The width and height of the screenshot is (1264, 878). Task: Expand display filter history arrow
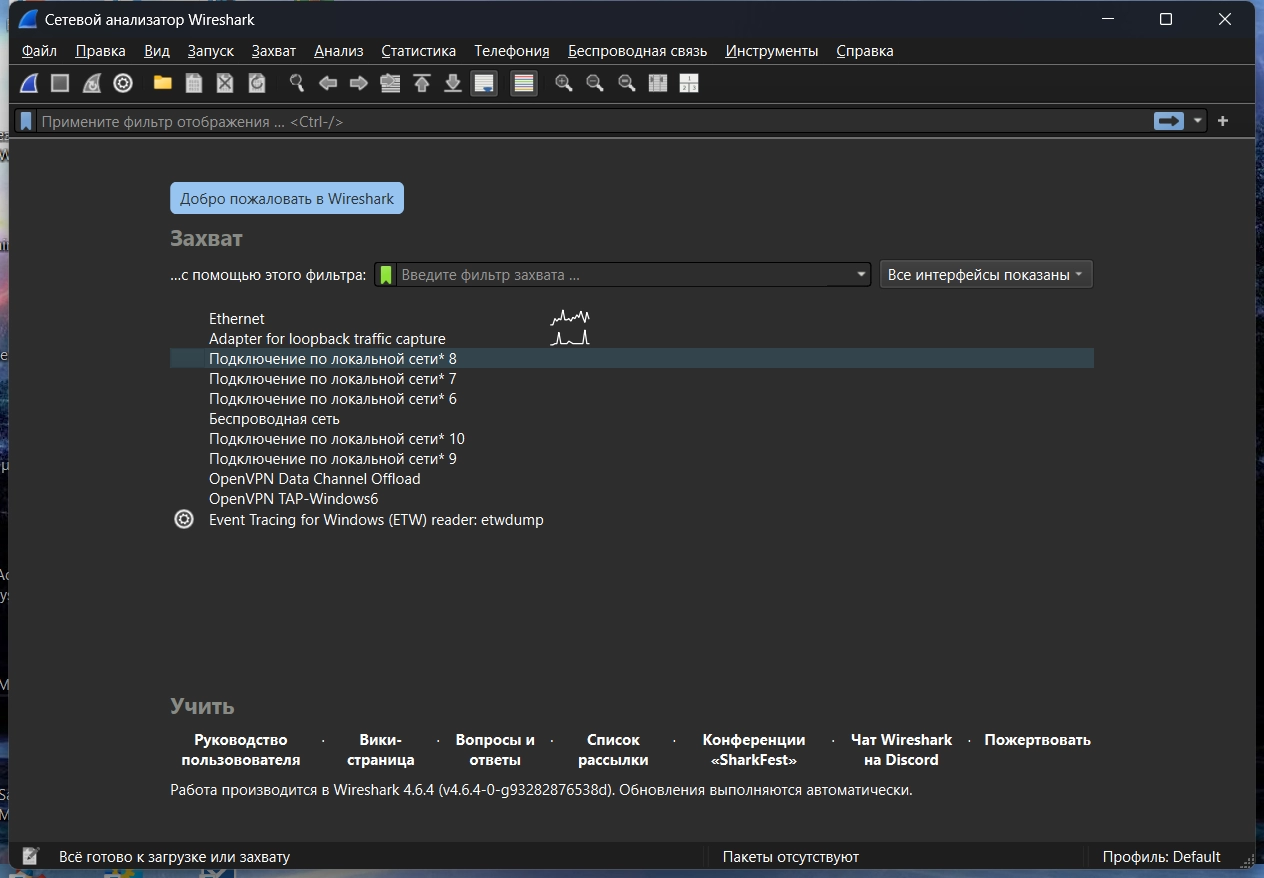click(x=1197, y=121)
